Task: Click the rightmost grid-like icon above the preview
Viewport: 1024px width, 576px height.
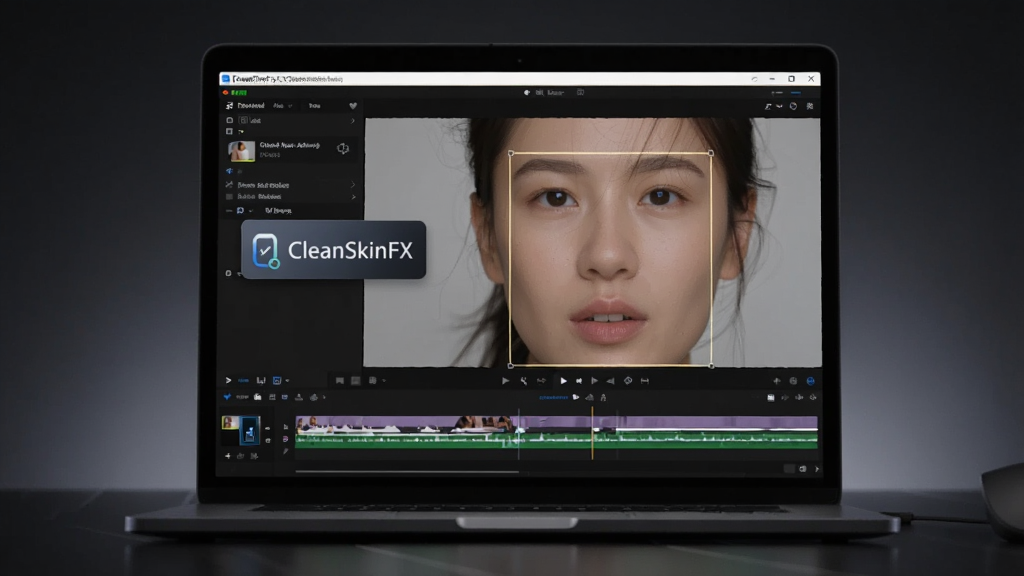Action: click(x=810, y=106)
